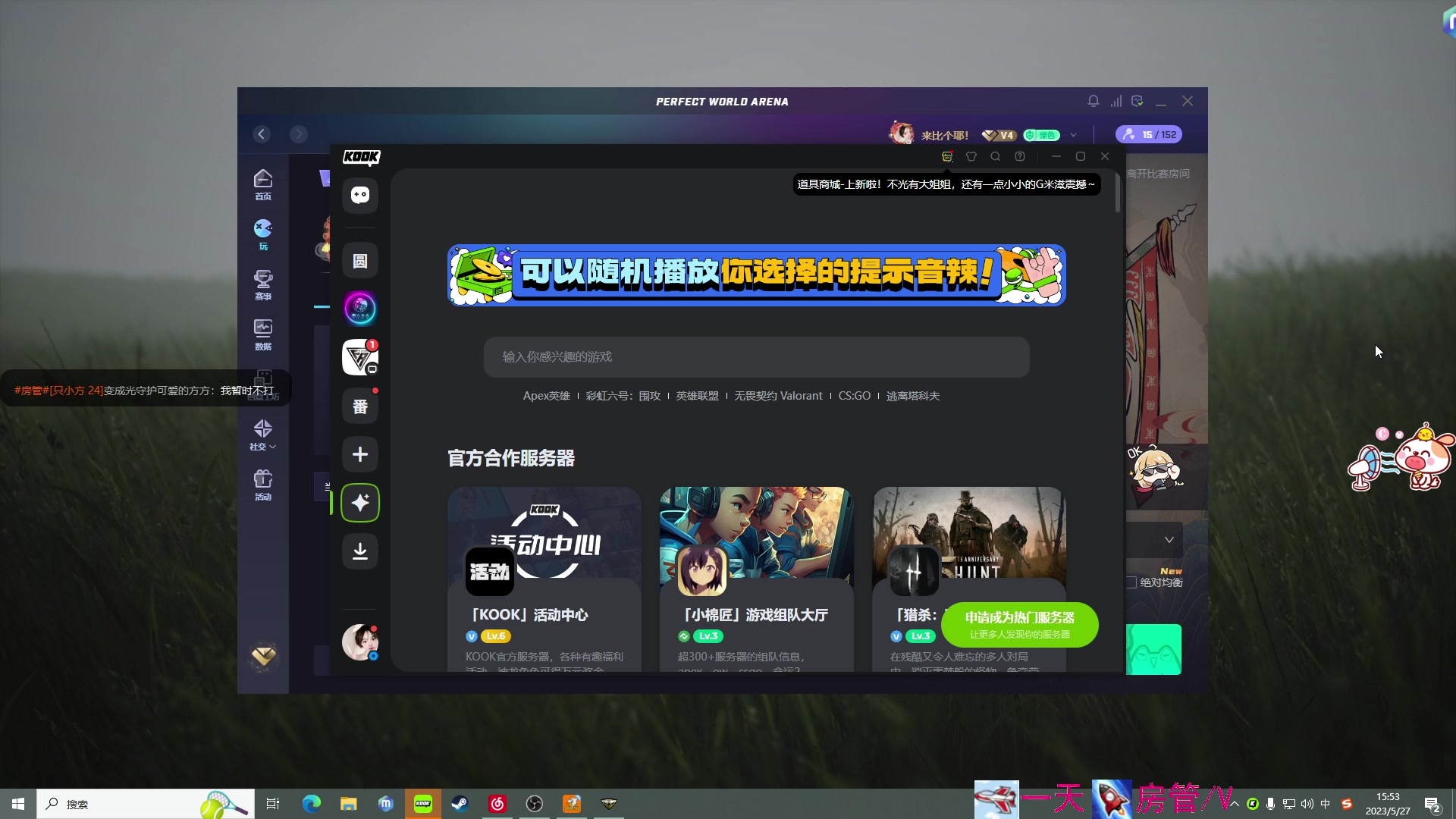The height and width of the screenshot is (819, 1456).
Task: Select 英雄联盟 game tag
Action: [x=697, y=396]
